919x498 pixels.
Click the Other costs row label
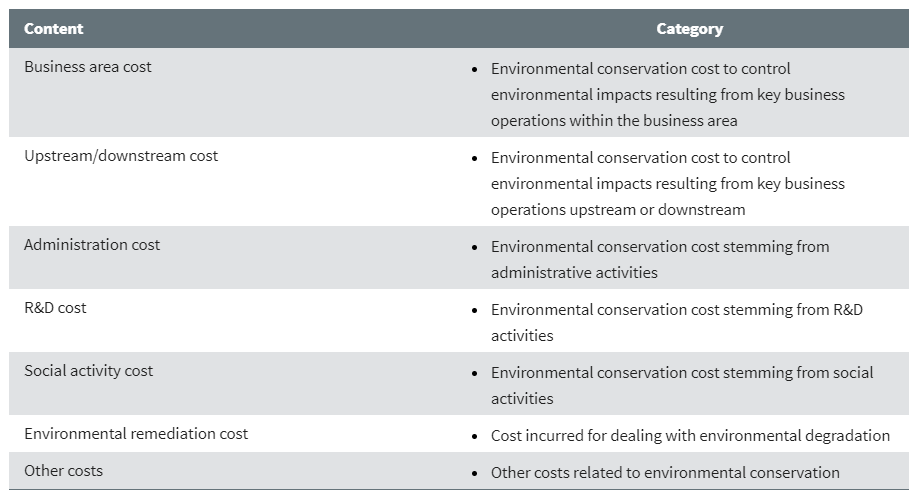click(x=63, y=470)
